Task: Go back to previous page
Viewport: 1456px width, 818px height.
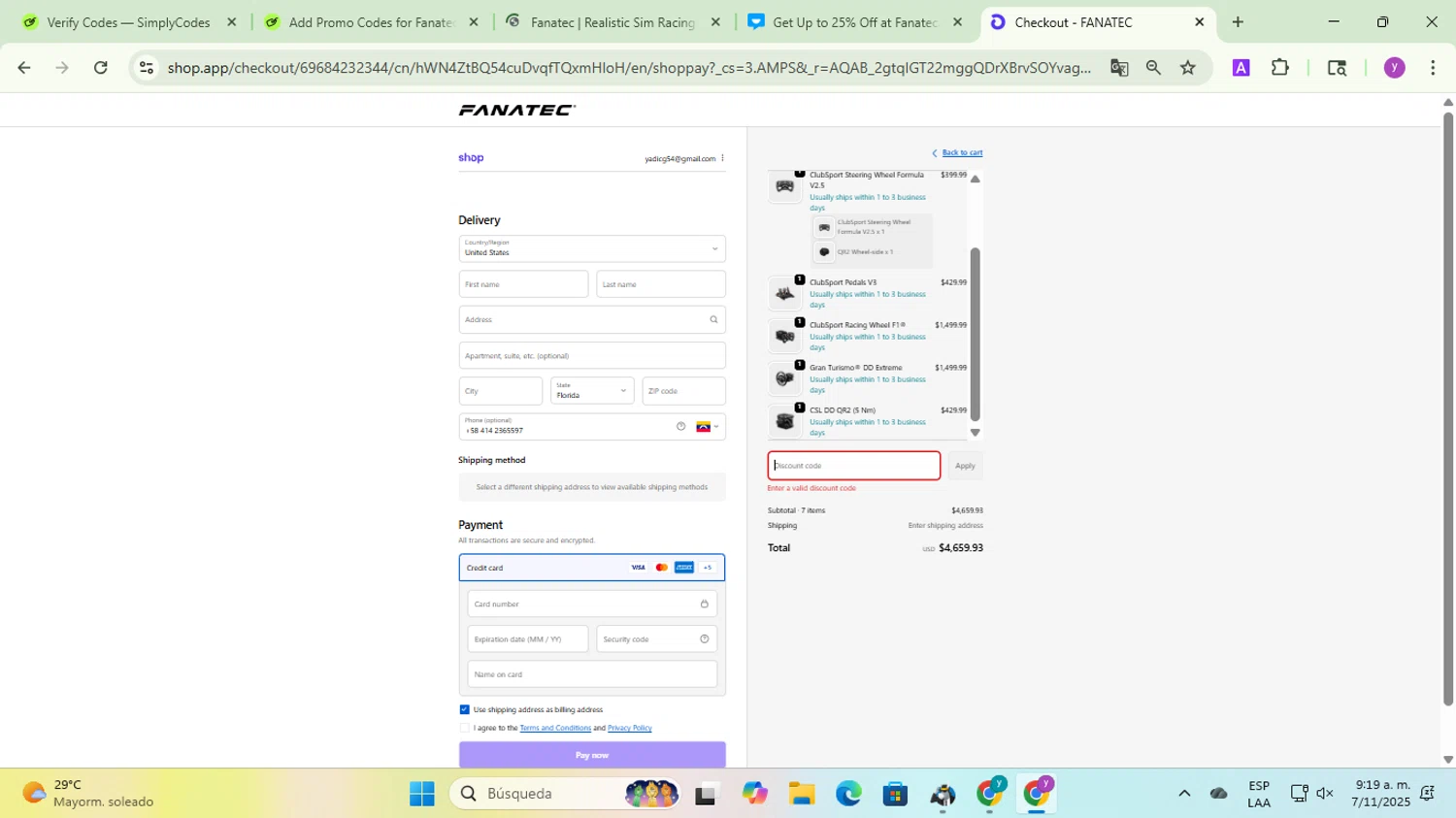Action: tap(24, 67)
